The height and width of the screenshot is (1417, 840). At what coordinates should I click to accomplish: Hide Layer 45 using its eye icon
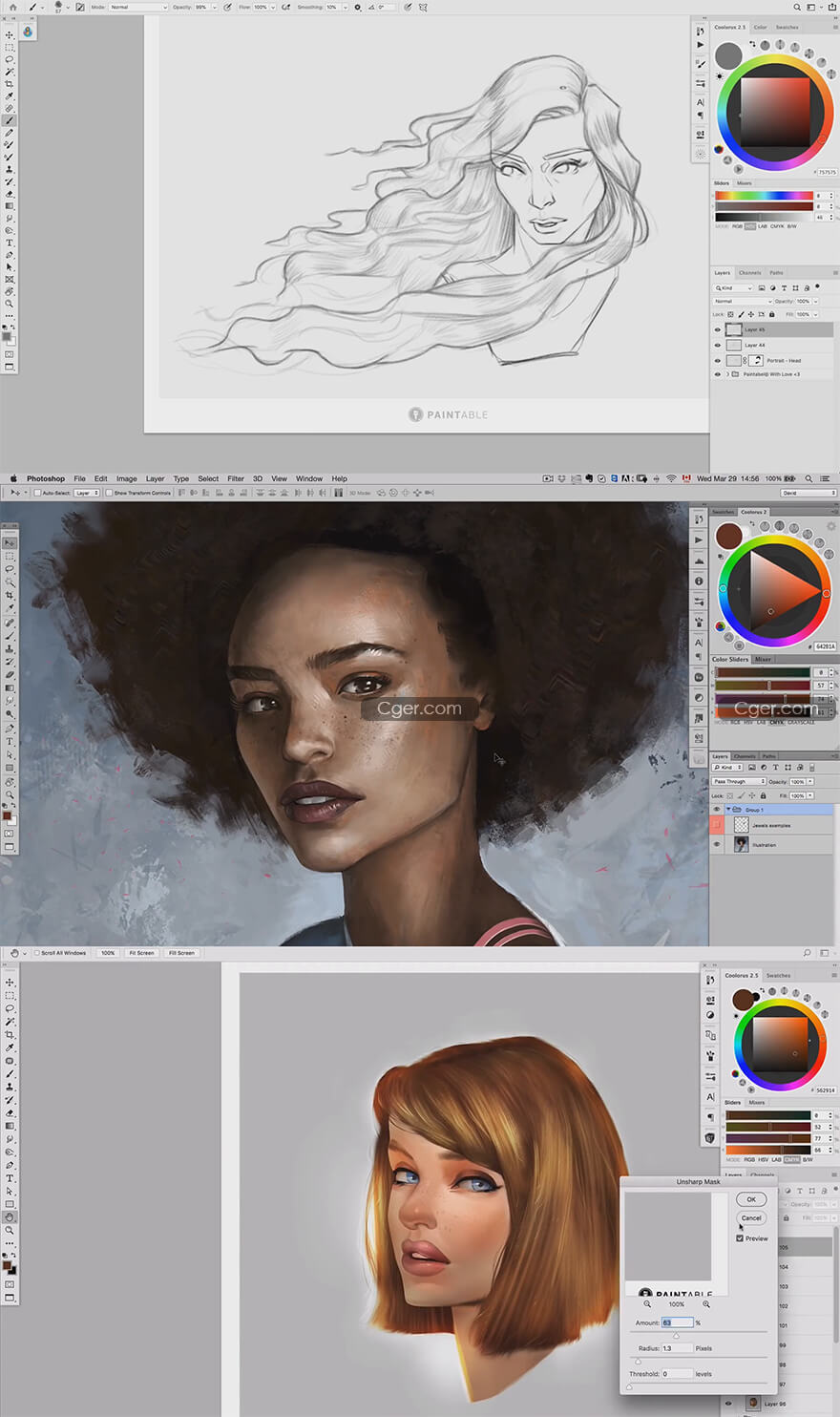[x=718, y=329]
